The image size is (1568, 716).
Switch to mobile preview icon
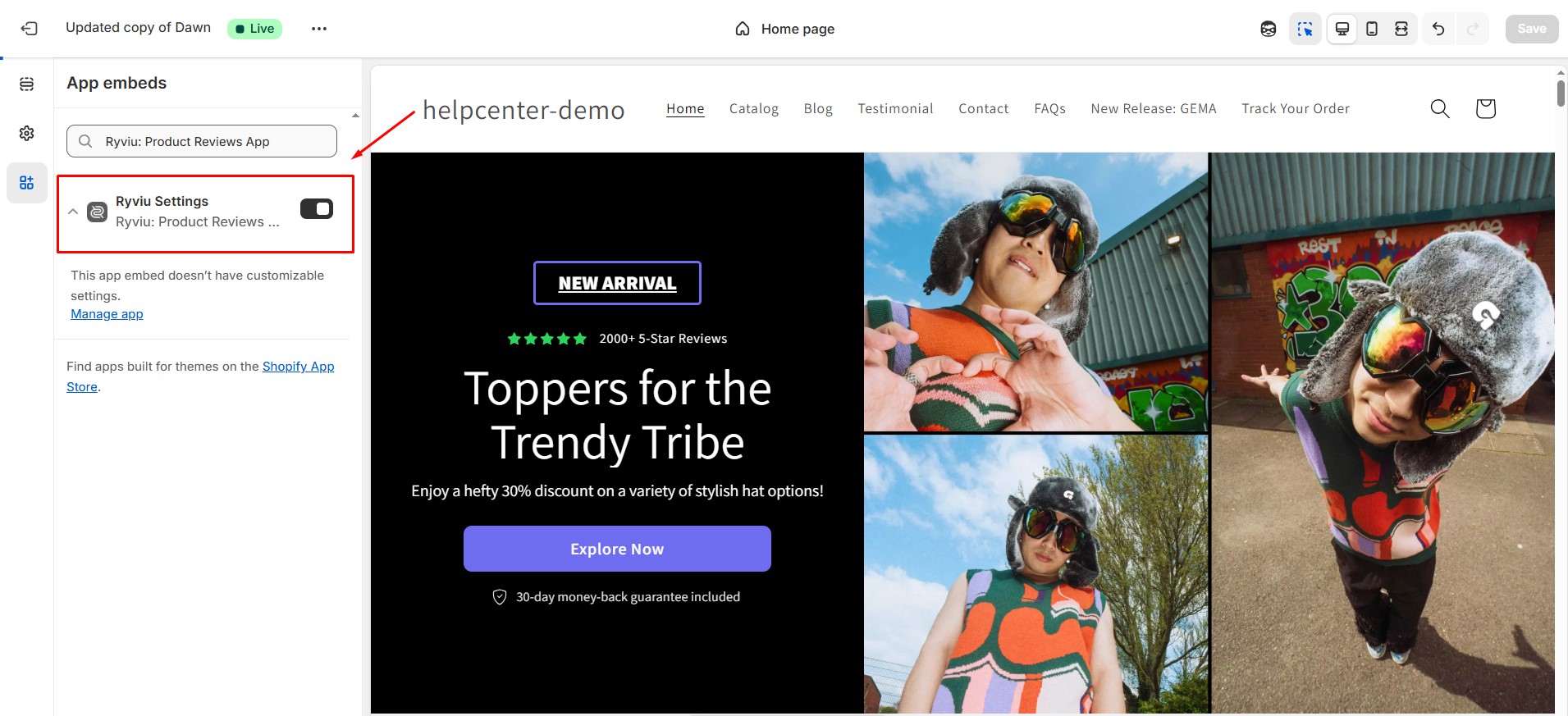click(x=1372, y=29)
